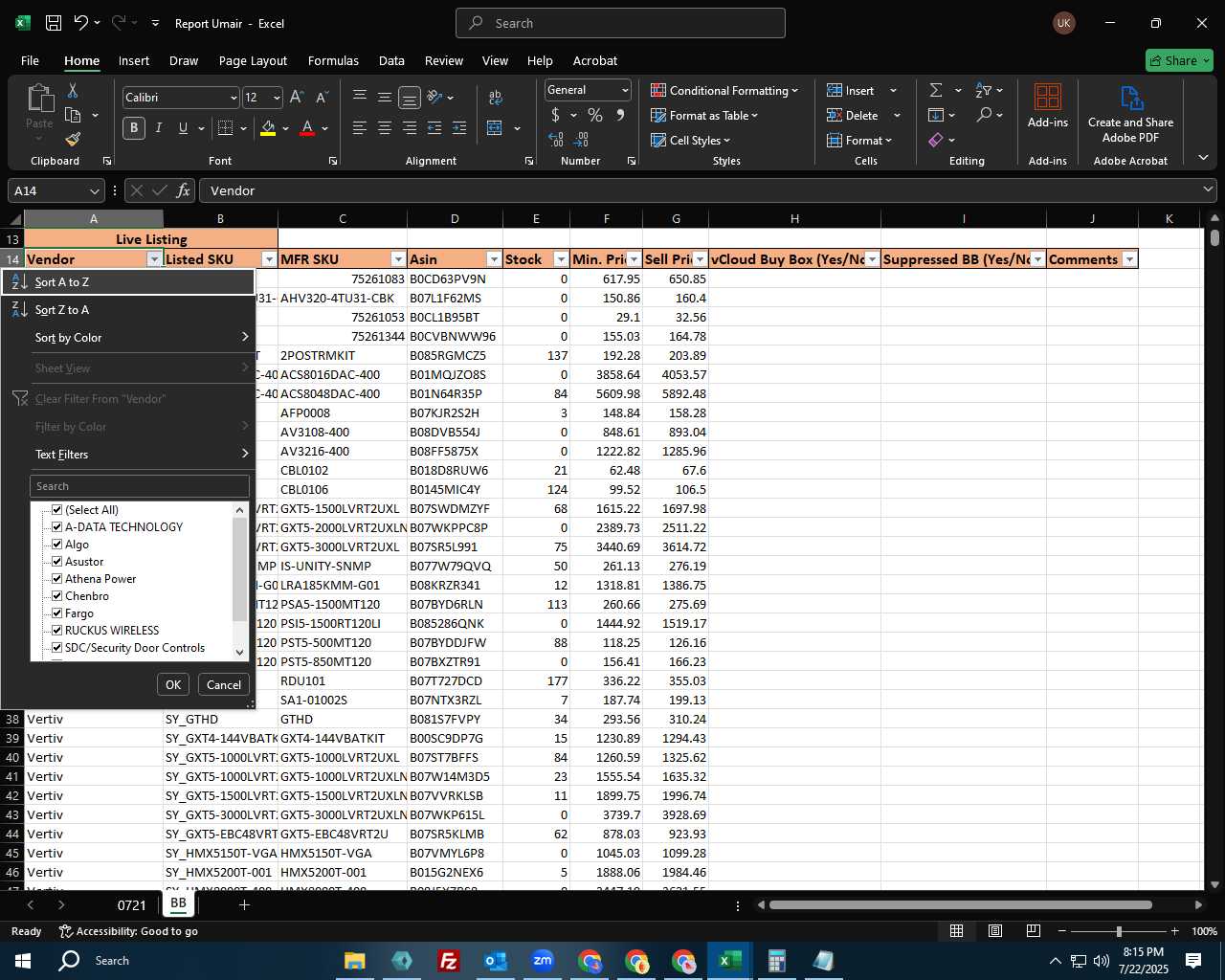Uncheck the Asustor filter checkbox
The image size is (1225, 980).
(56, 562)
